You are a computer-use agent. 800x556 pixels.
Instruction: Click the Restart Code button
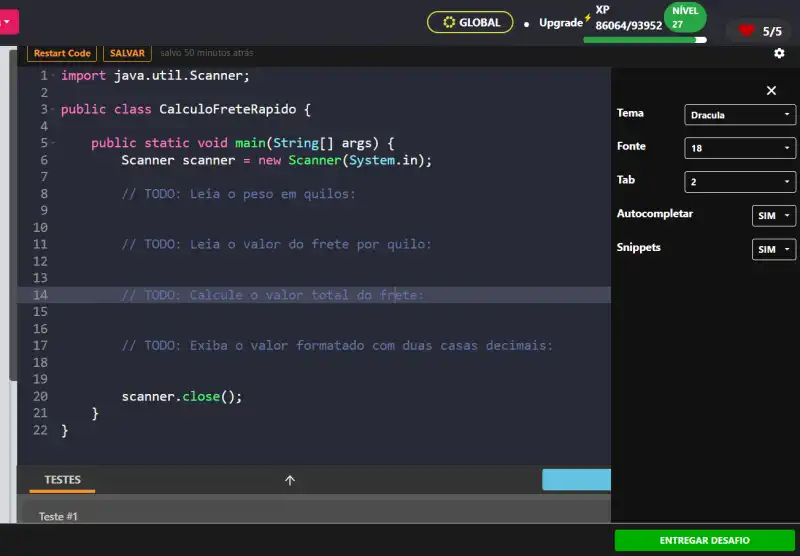click(x=62, y=53)
